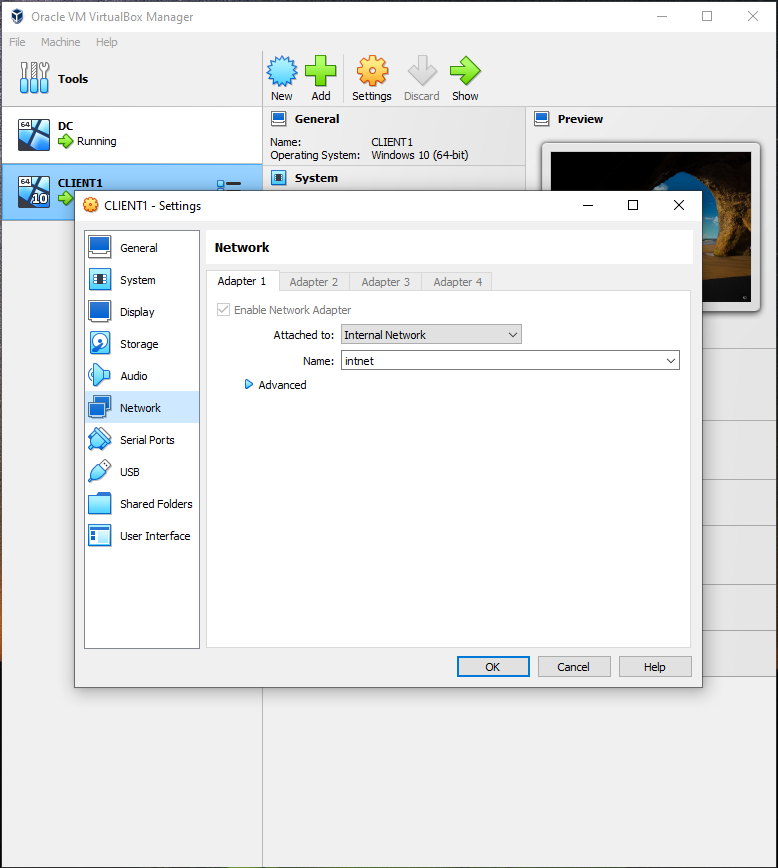Click the New machine toolbar icon
The height and width of the screenshot is (868, 778).
282,79
